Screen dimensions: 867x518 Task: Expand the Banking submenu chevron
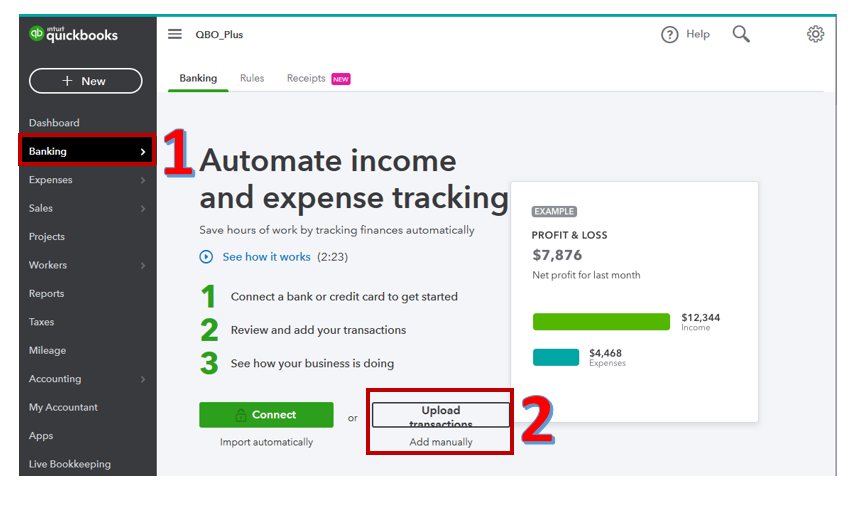[143, 151]
